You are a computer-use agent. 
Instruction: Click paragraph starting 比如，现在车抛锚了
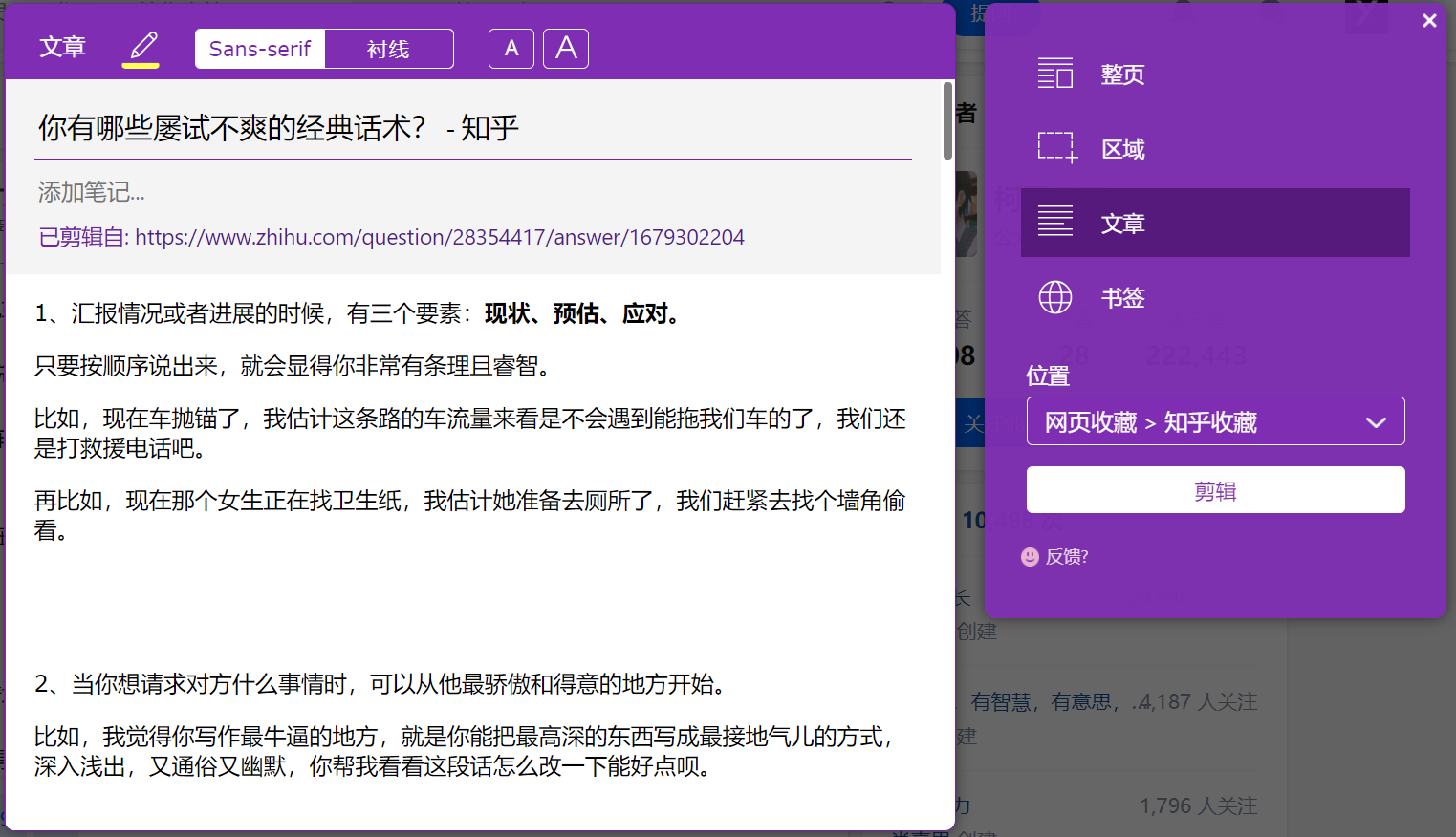[470, 433]
